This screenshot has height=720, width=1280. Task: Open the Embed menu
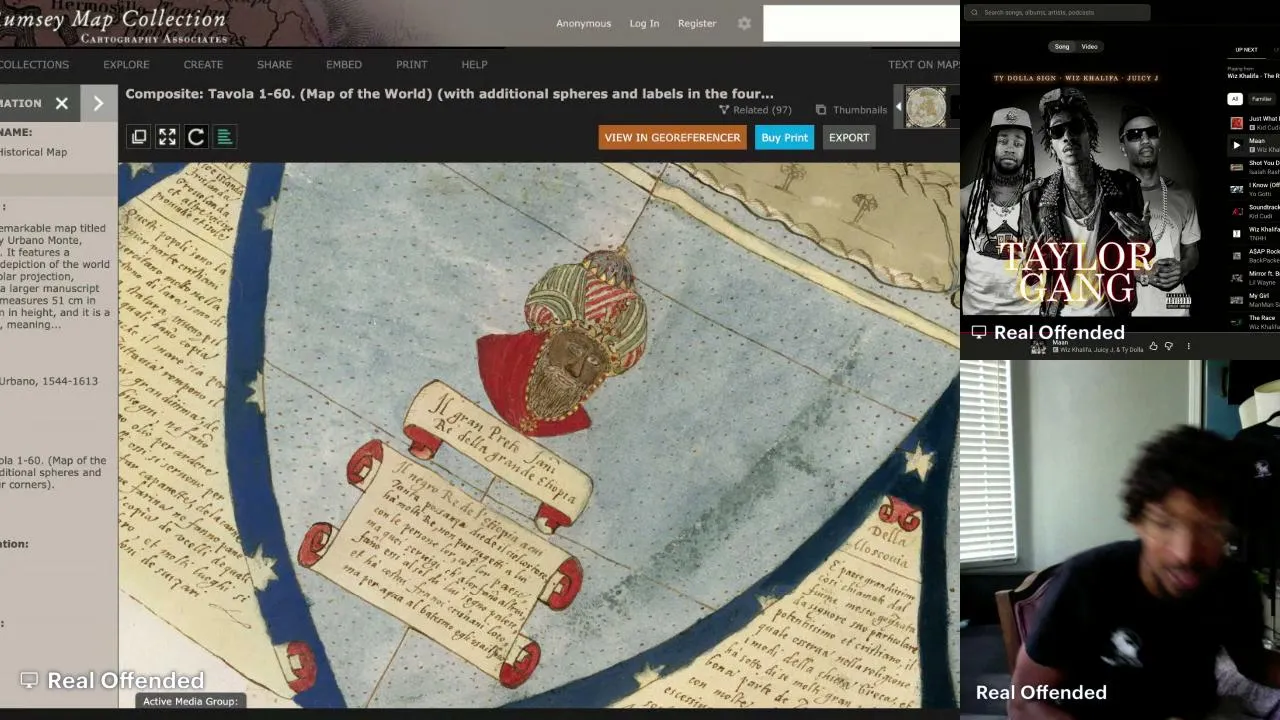tap(344, 65)
